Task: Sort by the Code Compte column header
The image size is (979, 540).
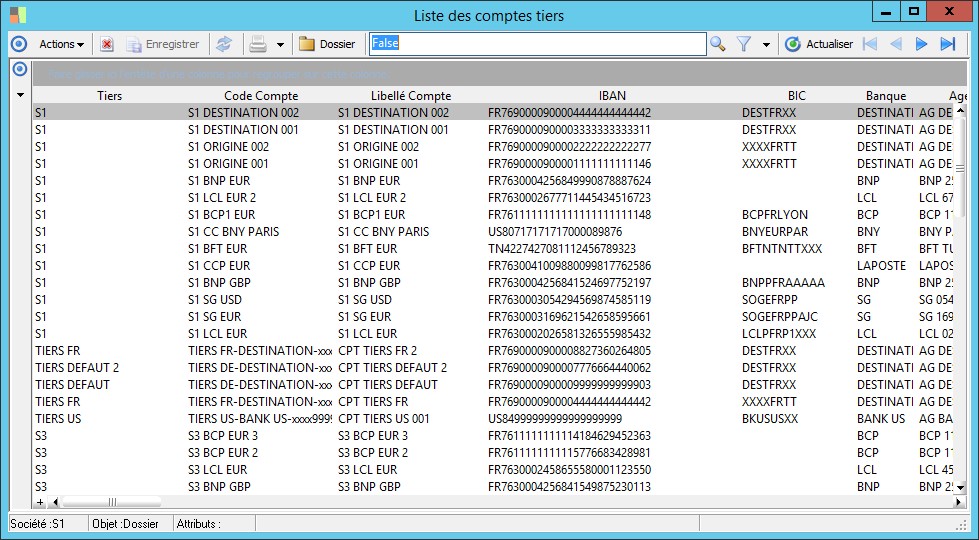Action: pyautogui.click(x=261, y=96)
